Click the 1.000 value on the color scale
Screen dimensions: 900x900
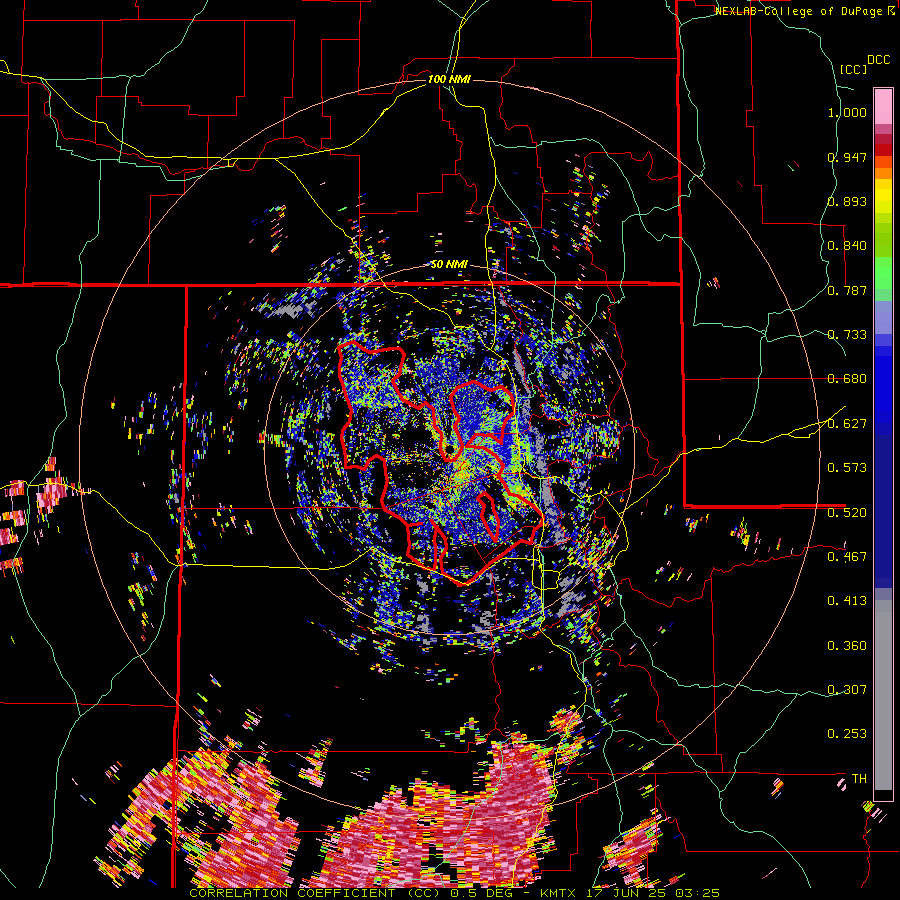pos(847,112)
